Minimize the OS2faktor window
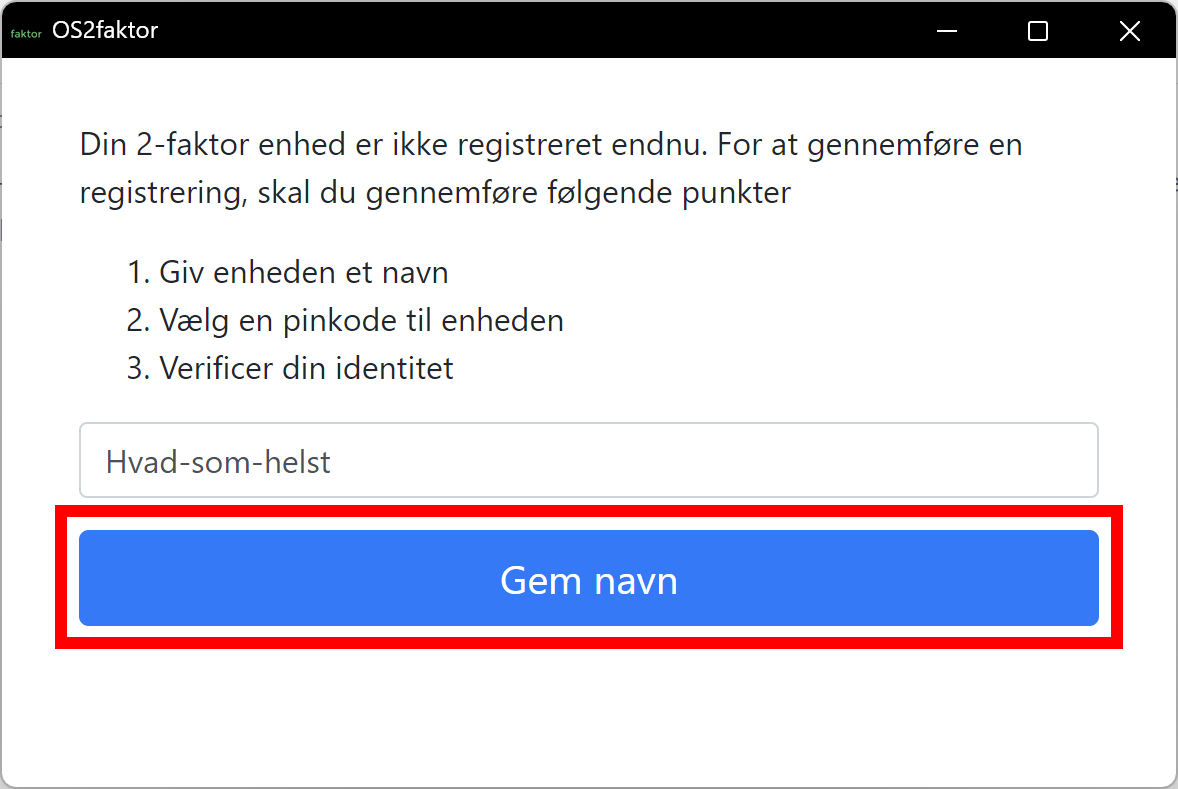 (x=947, y=32)
